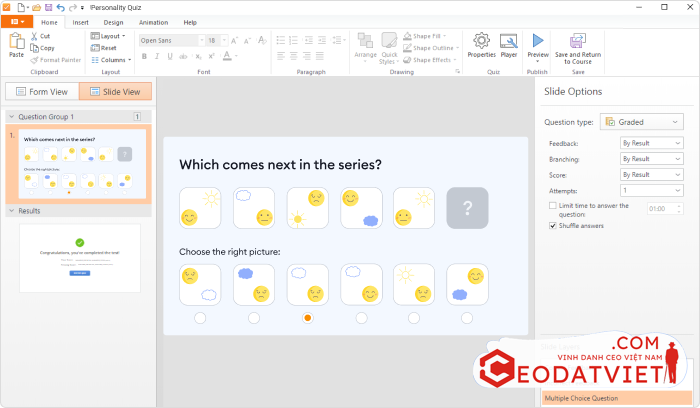Click the Reset layout icon
Screen dimensions: 700x408
[95, 48]
